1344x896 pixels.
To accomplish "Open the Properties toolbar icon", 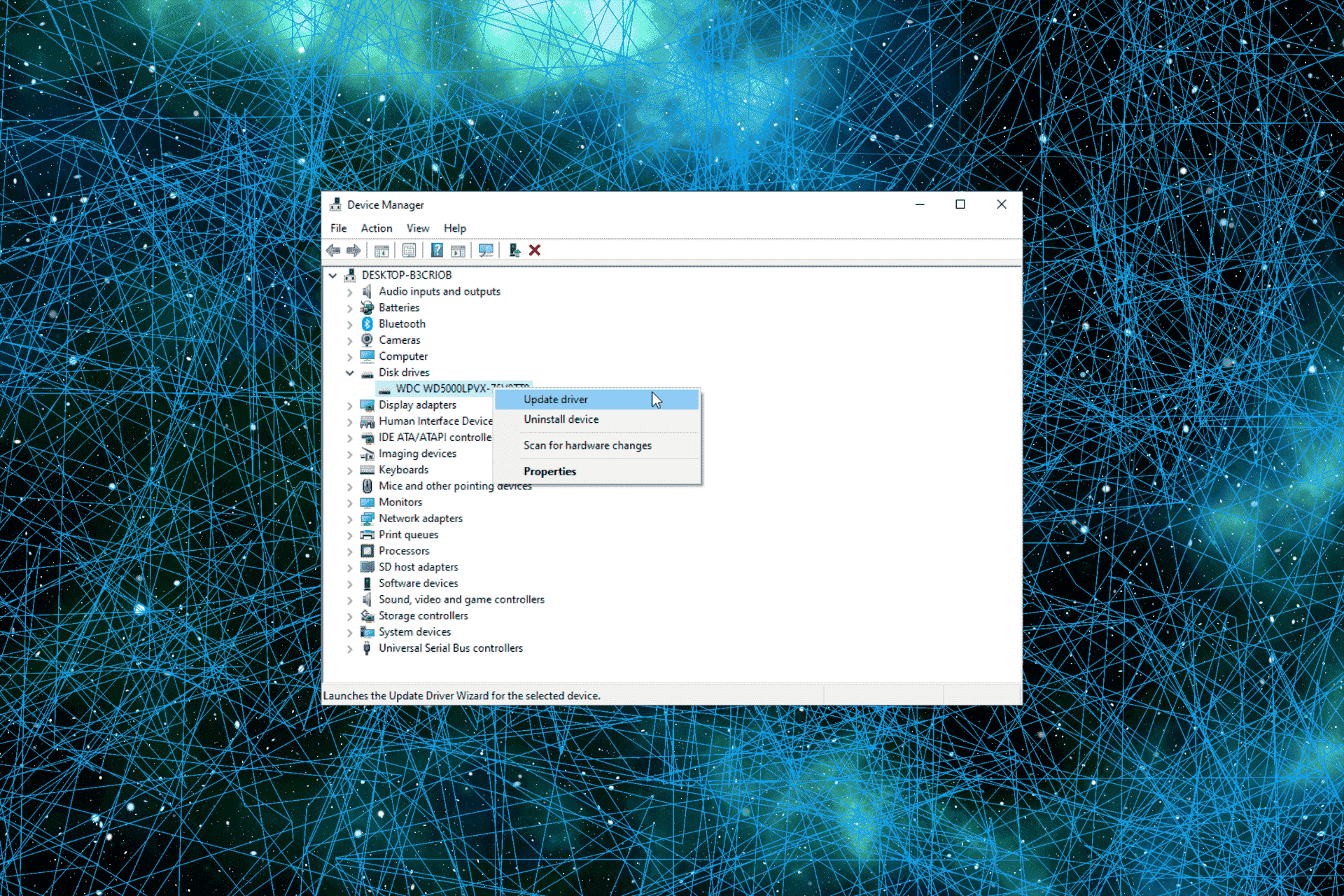I will click(x=409, y=250).
